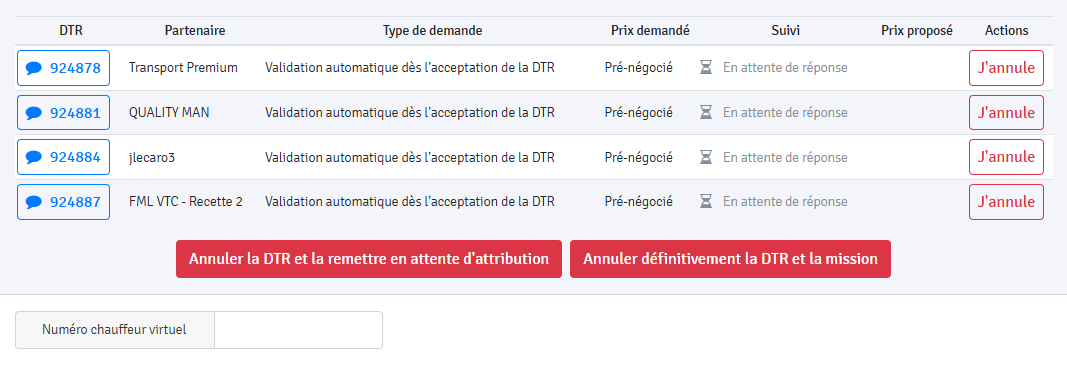Click the hourglass icon in the FML VTC row
This screenshot has height=365, width=1067.
(706, 202)
